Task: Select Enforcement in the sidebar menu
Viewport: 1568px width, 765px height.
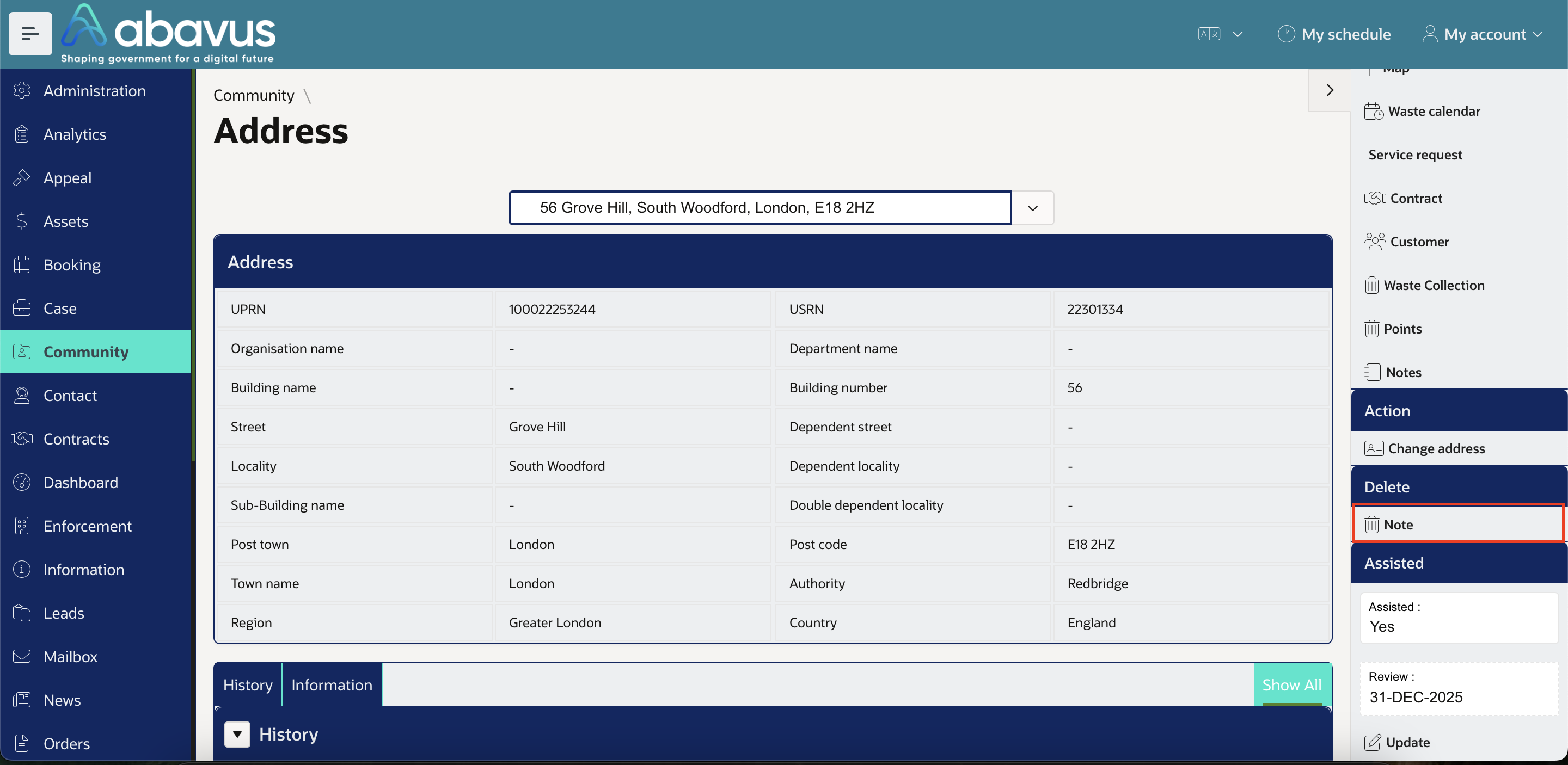Action: 87,526
